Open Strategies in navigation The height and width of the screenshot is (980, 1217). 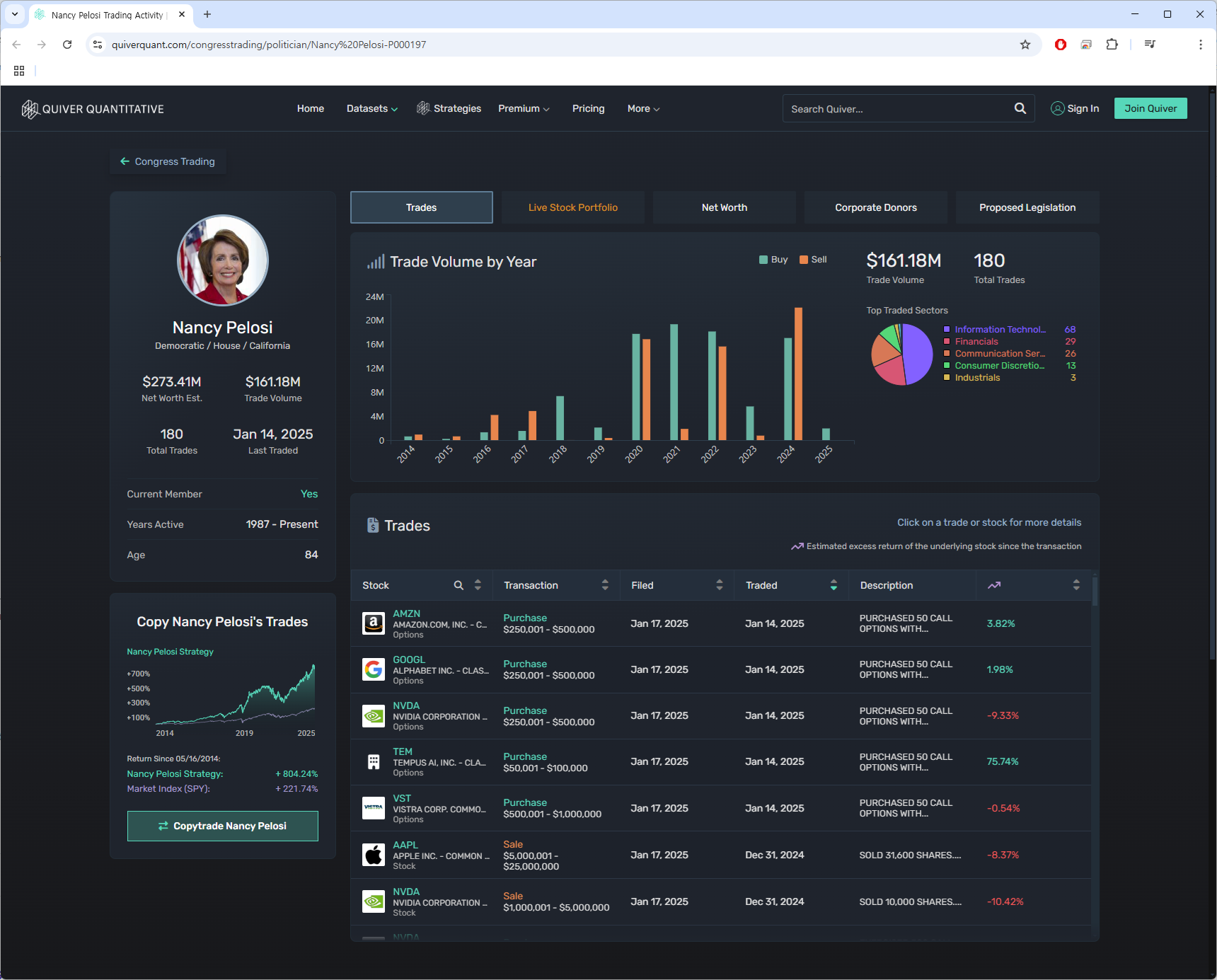pos(449,108)
